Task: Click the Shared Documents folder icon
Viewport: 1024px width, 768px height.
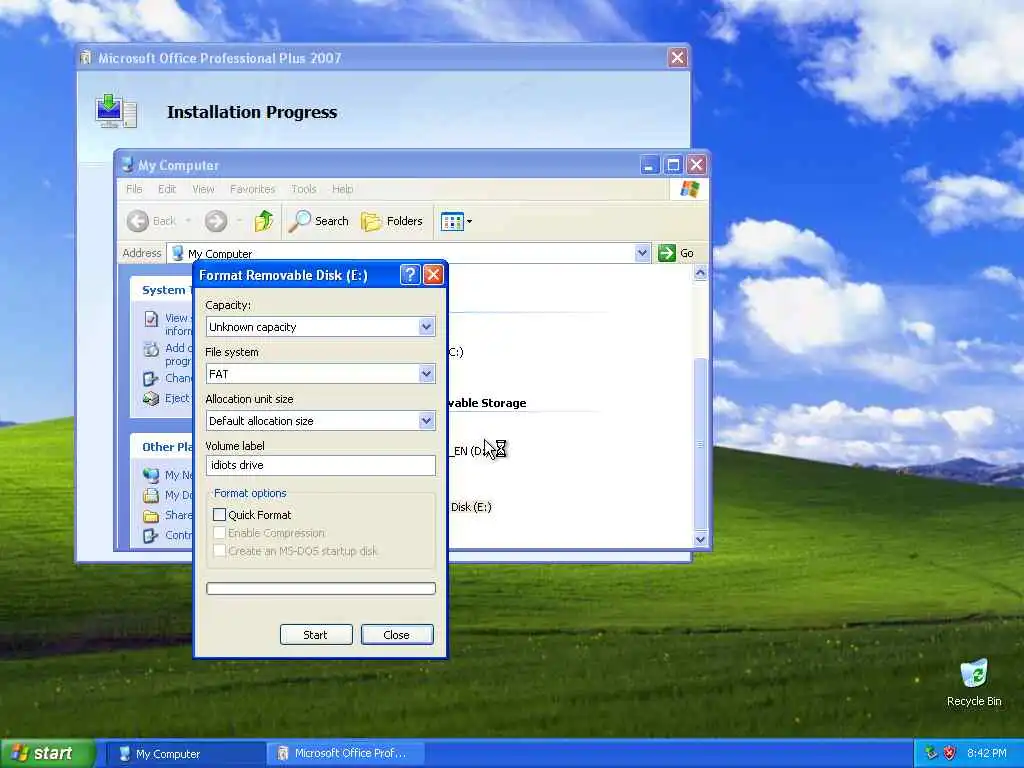Action: coord(151,516)
